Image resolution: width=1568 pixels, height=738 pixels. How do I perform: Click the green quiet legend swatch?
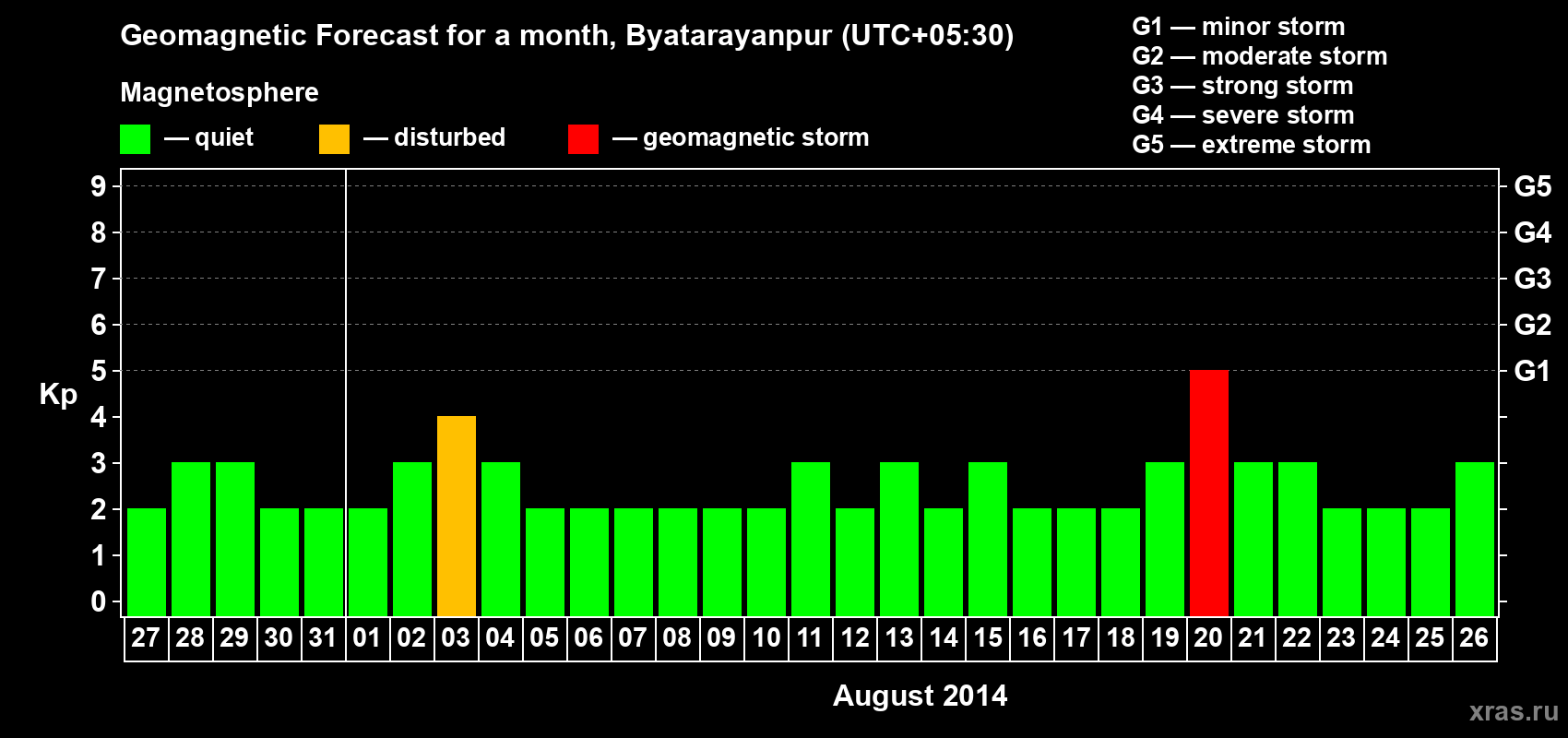coord(135,139)
